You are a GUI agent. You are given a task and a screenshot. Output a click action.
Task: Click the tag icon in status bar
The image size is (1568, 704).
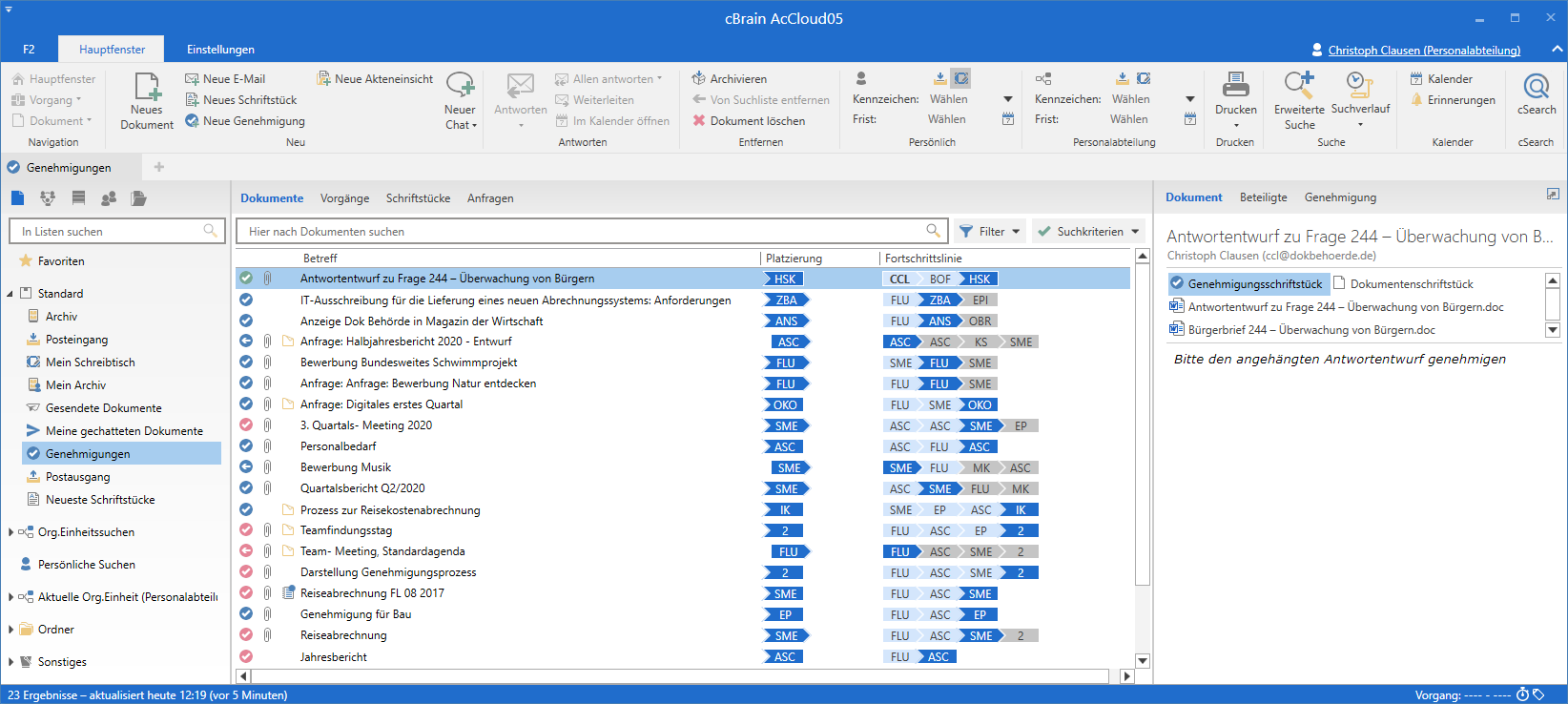point(1538,694)
